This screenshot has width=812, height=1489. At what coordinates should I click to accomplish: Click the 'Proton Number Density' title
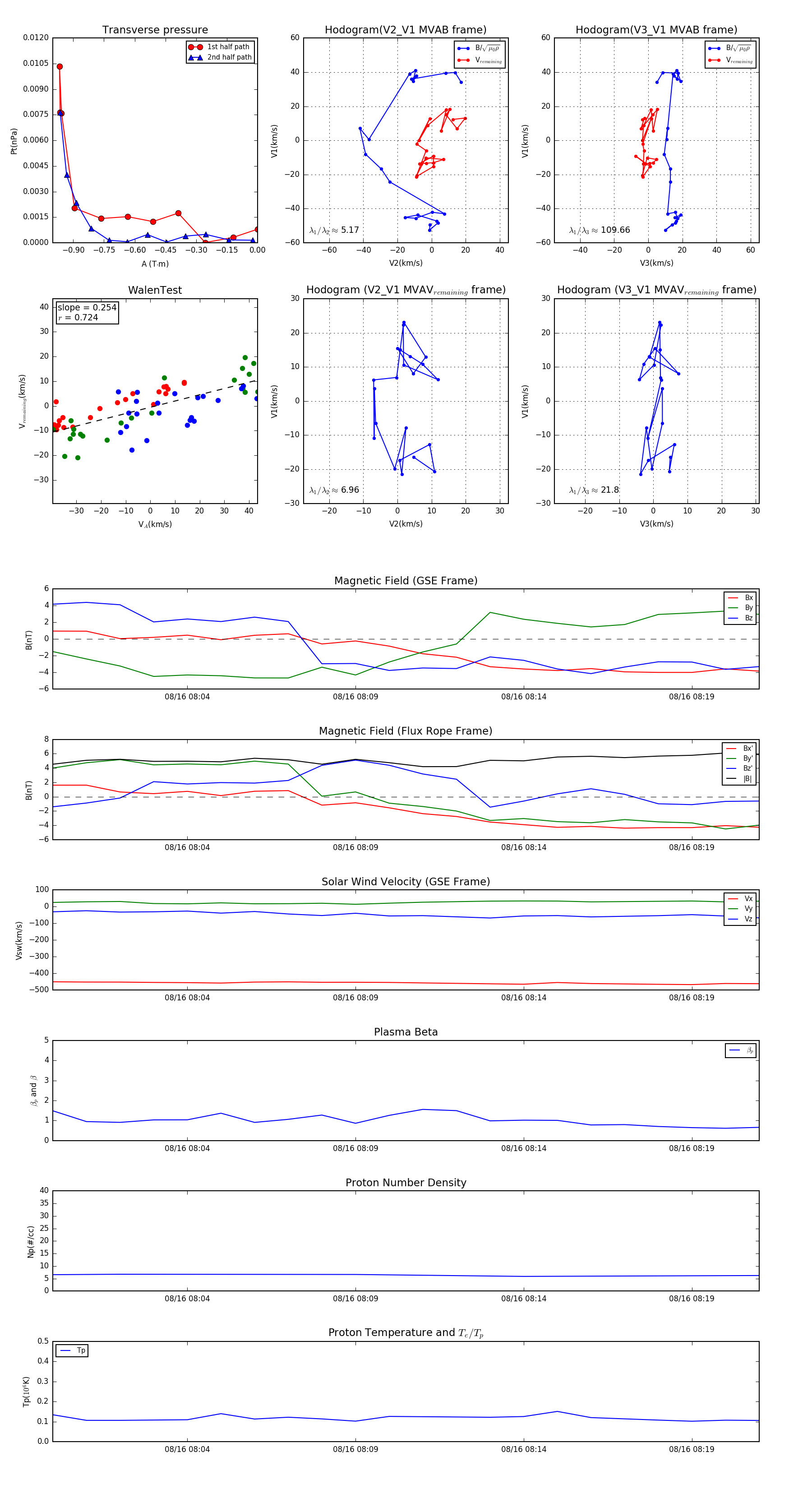pos(406,1183)
